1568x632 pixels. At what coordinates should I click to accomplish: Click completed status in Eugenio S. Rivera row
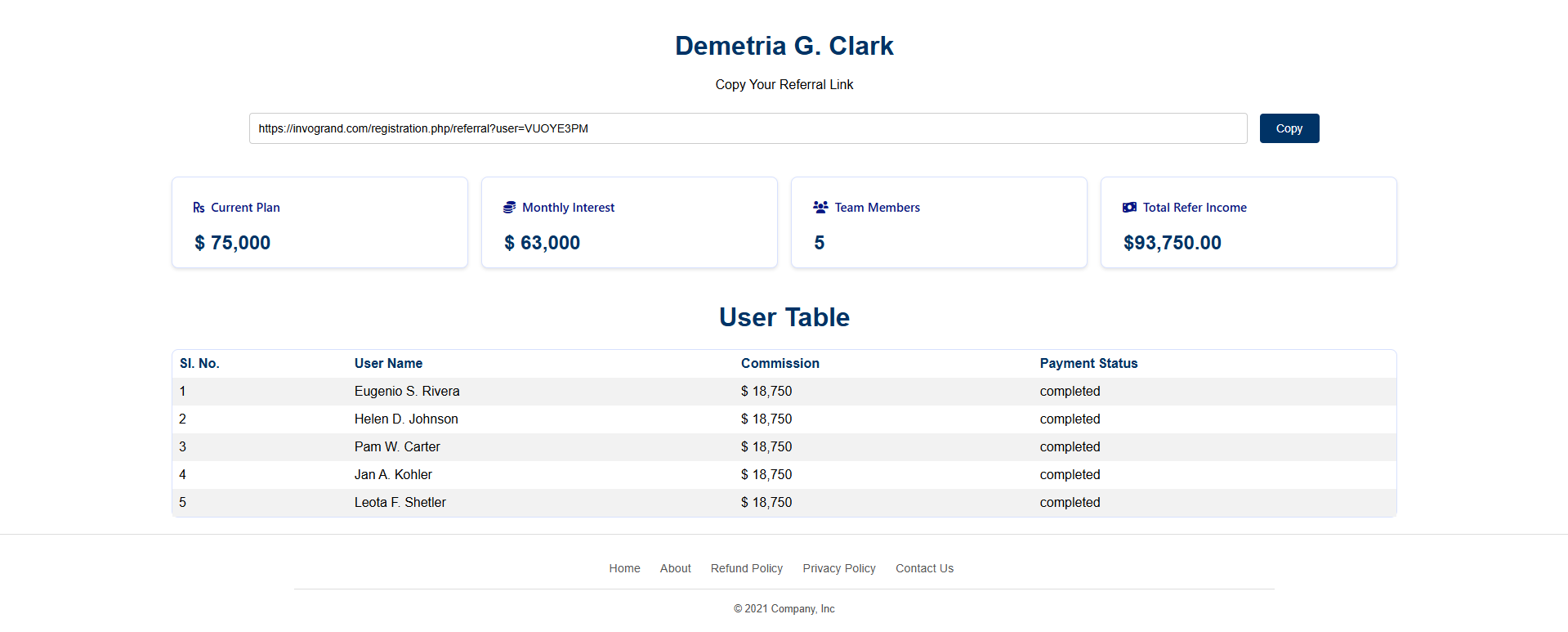coord(1070,392)
